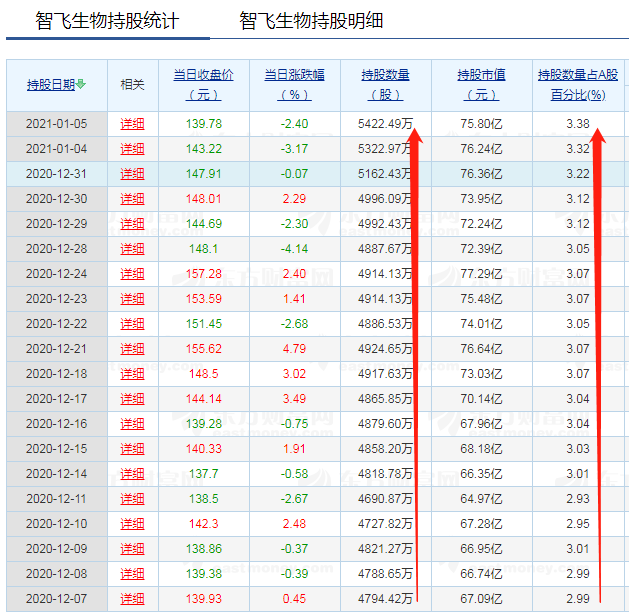Open 详细 link for 2021-01-04
The image size is (629, 616).
(132, 149)
